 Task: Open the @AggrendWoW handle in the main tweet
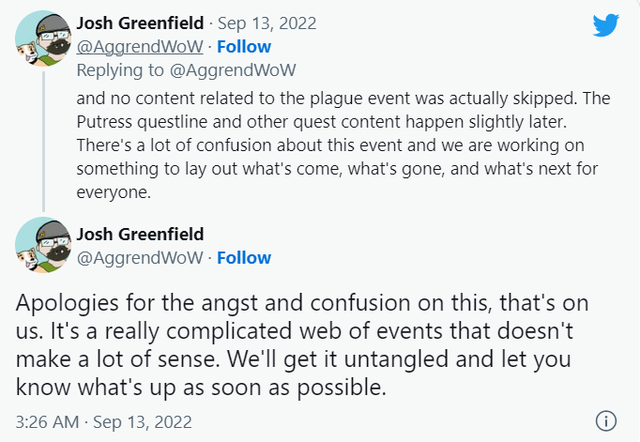pyautogui.click(x=140, y=258)
